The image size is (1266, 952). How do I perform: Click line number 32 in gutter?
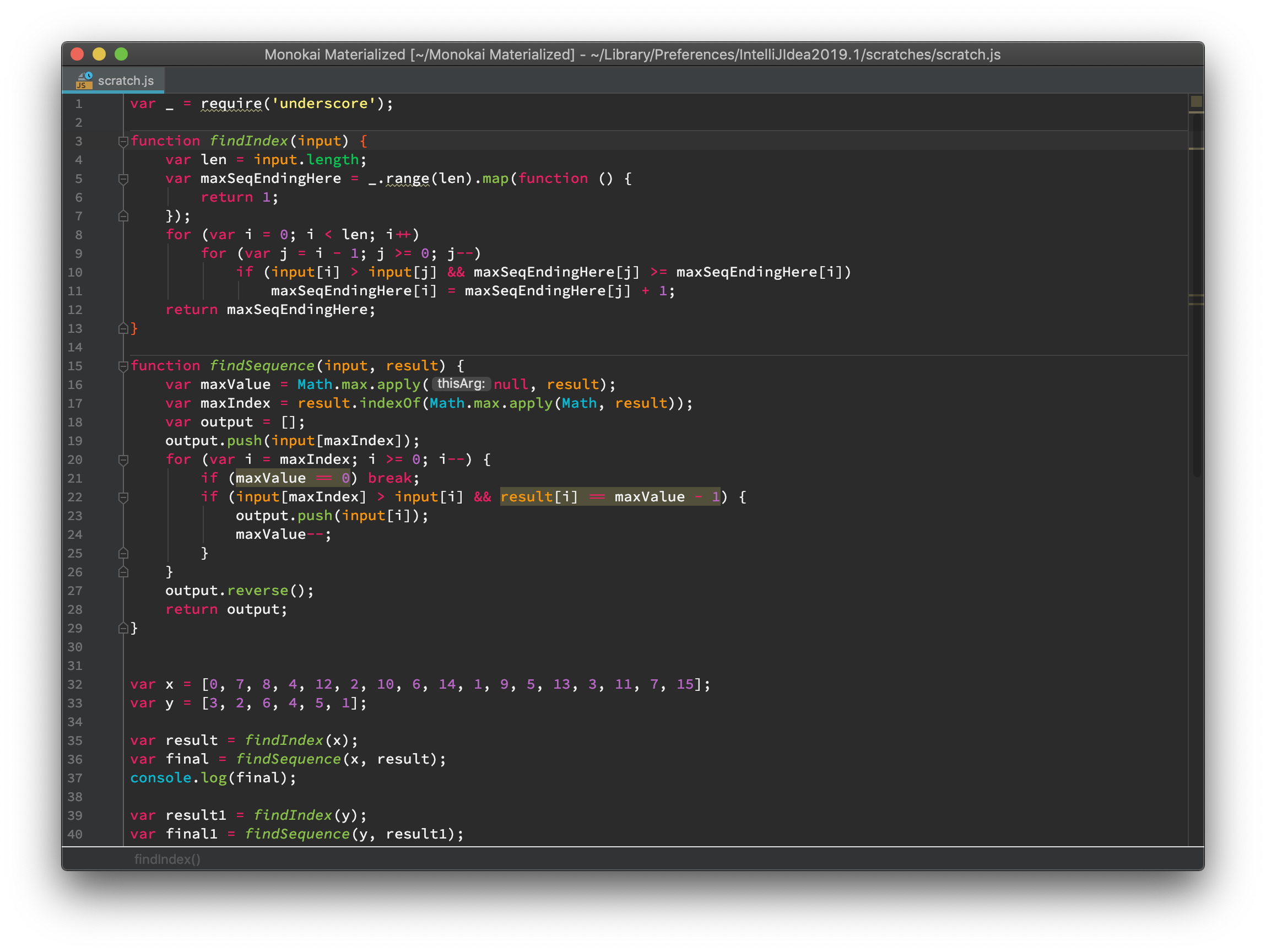[75, 684]
